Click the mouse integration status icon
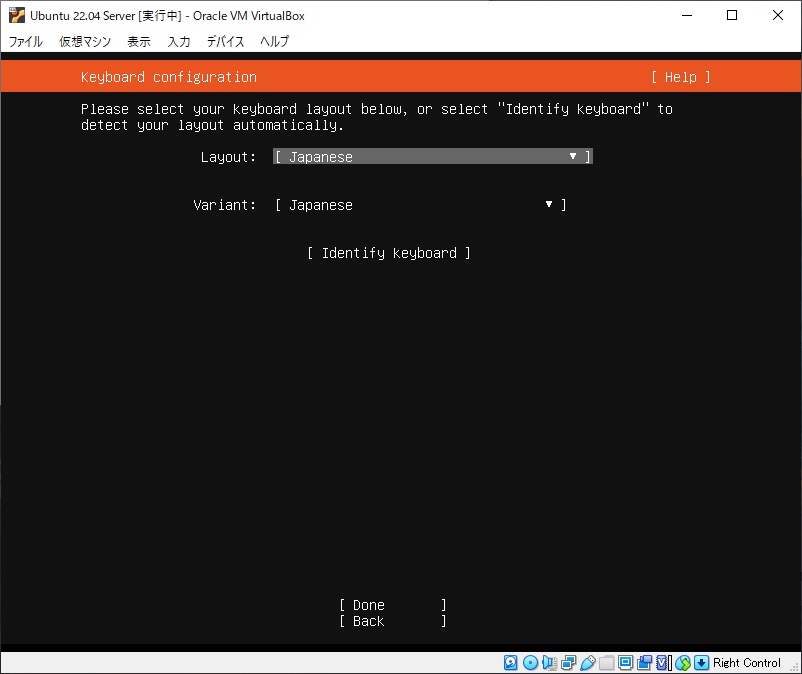 tap(683, 663)
